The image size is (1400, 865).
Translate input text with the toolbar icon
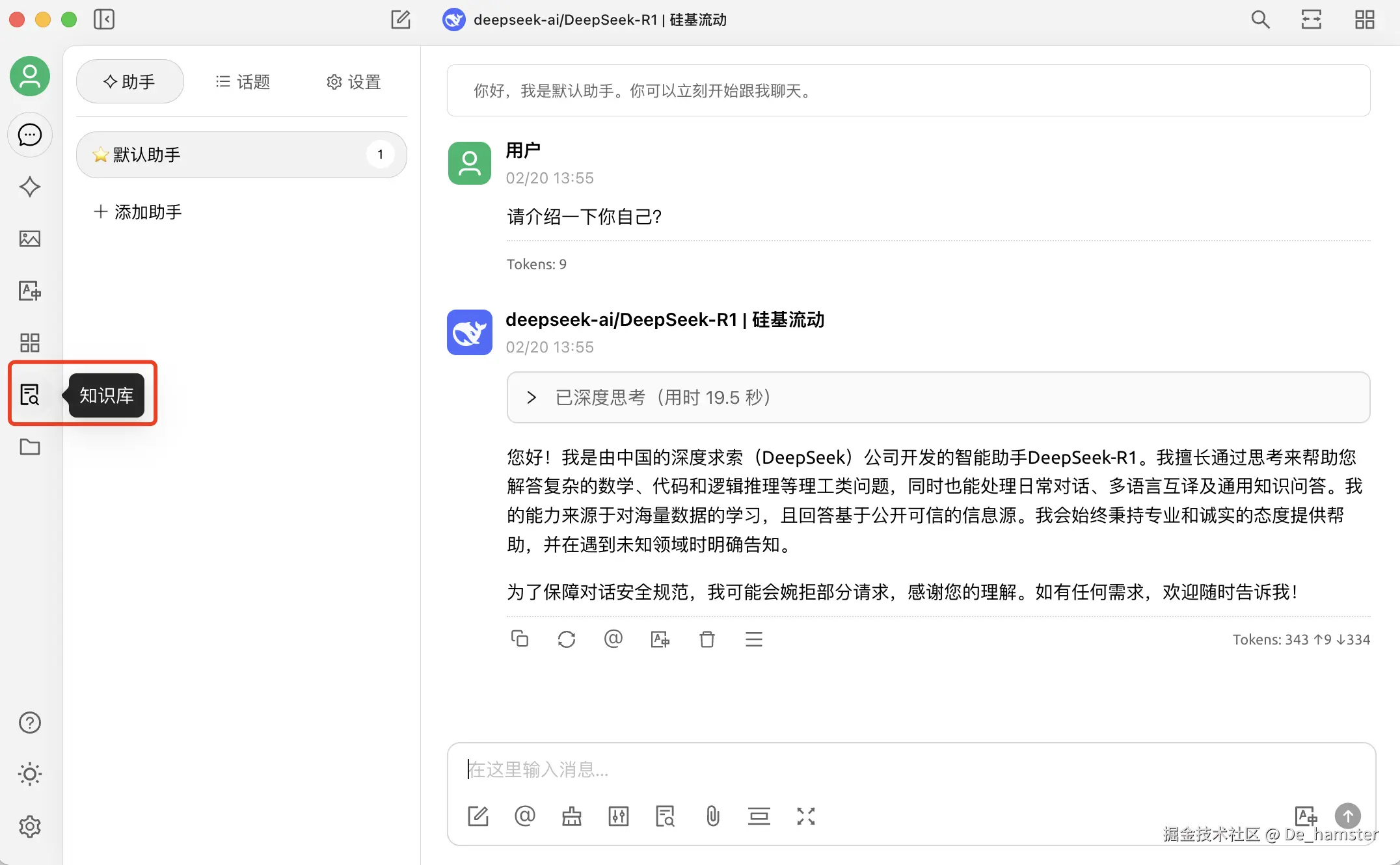1306,816
